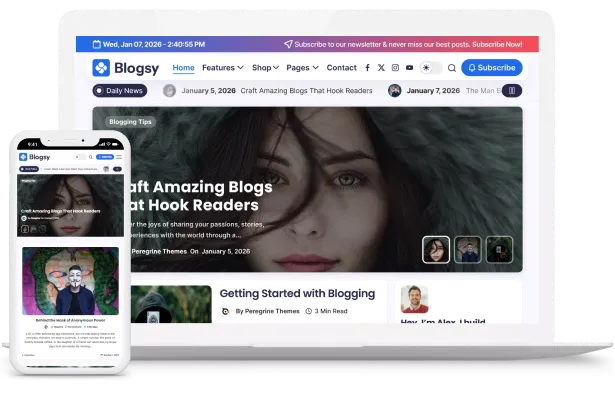This screenshot has height=403, width=615.
Task: Click the Blogsy logo in the desktop header
Action: click(x=127, y=68)
